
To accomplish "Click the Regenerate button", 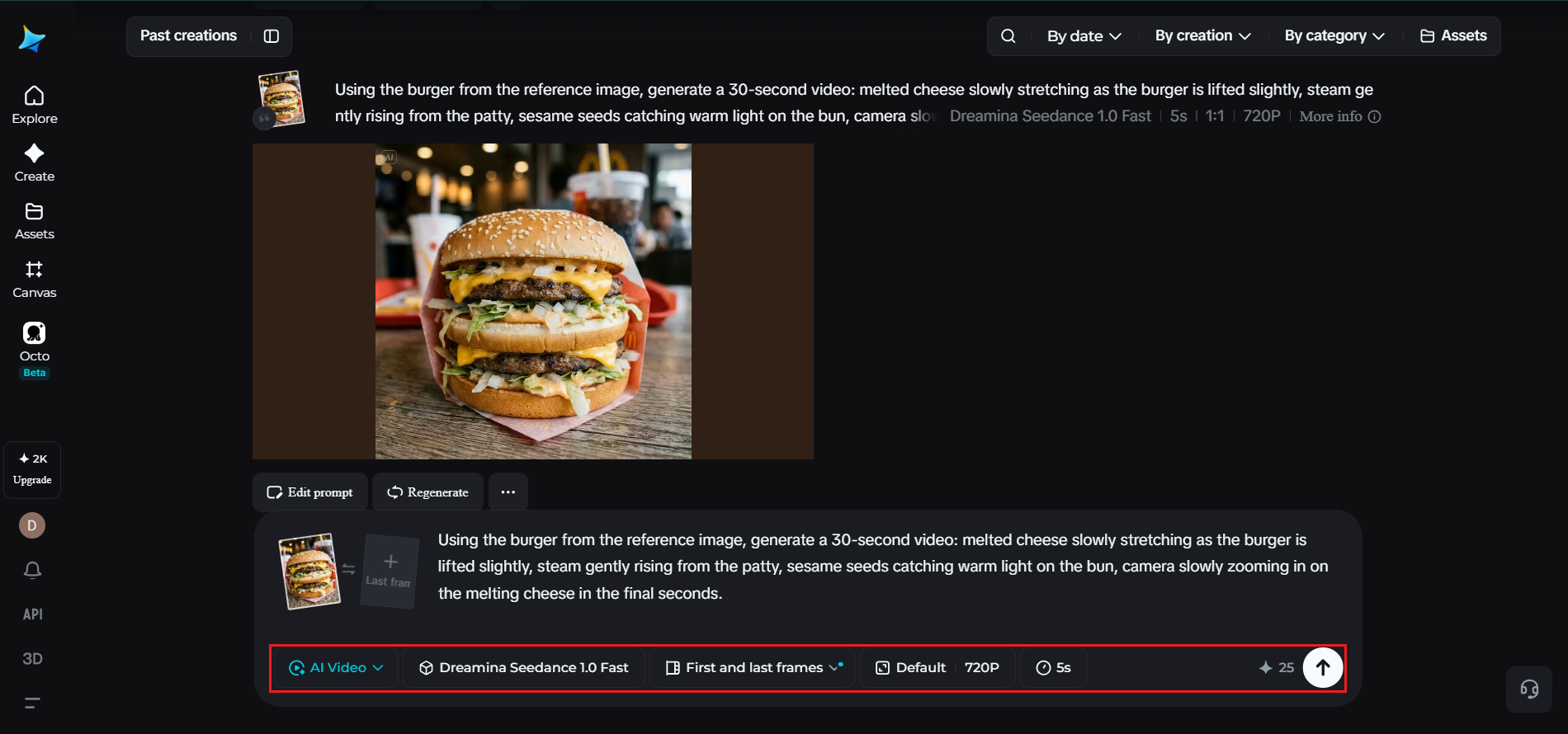I will (427, 492).
